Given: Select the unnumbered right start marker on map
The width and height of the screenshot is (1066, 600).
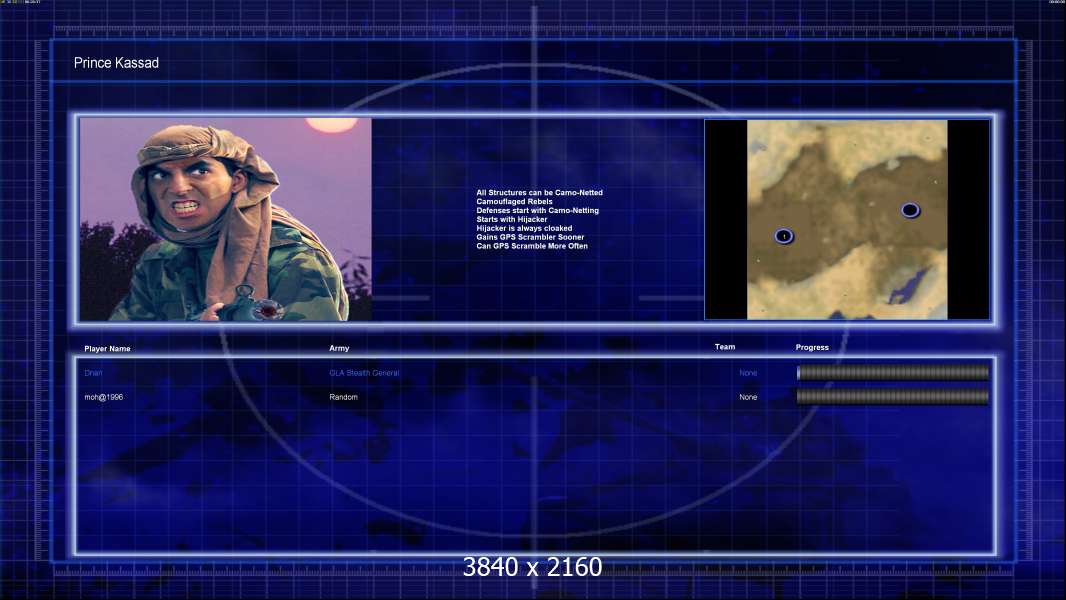Looking at the screenshot, I should pos(910,210).
